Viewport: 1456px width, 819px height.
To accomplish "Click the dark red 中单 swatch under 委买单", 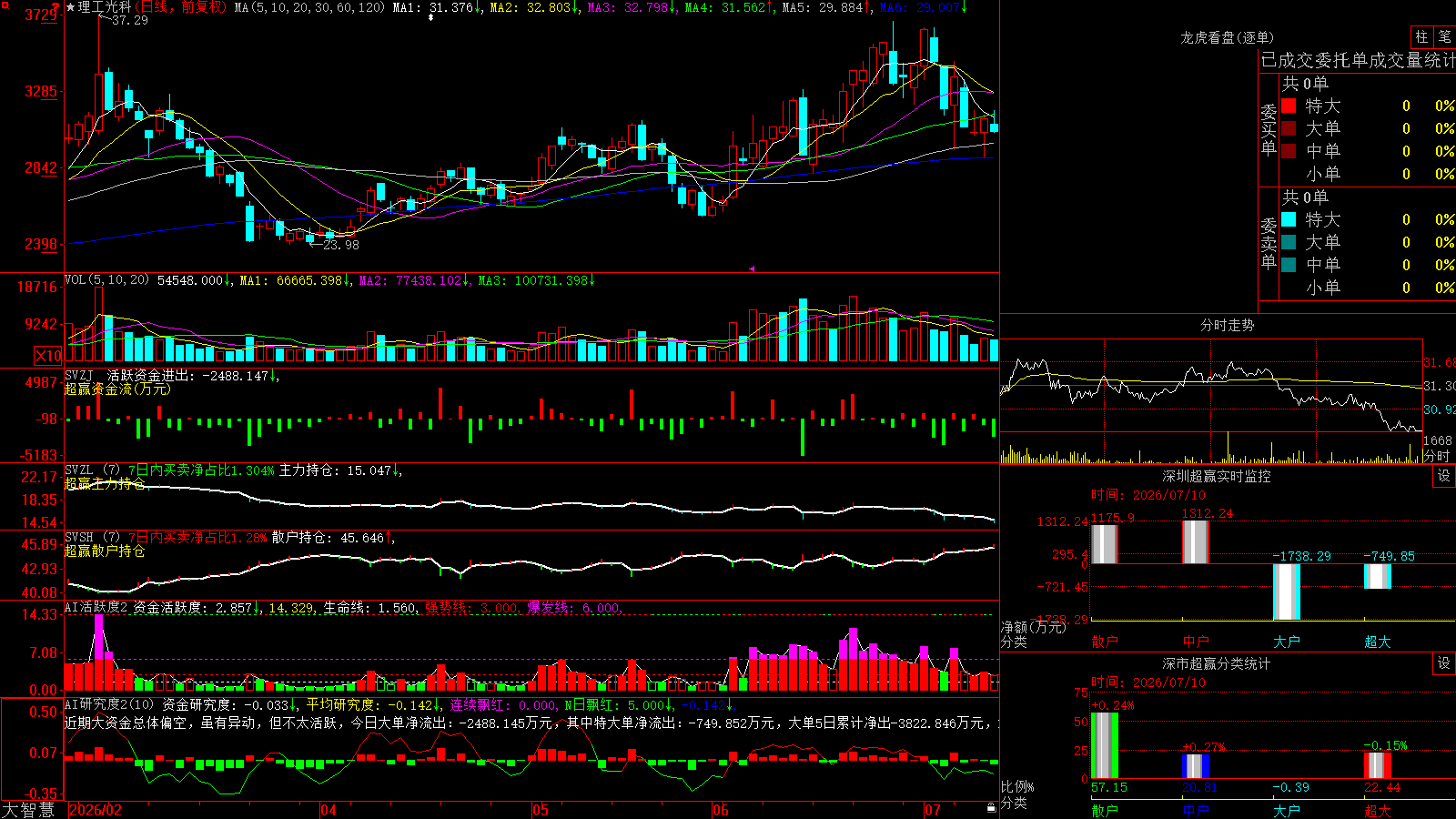I will click(x=1289, y=151).
